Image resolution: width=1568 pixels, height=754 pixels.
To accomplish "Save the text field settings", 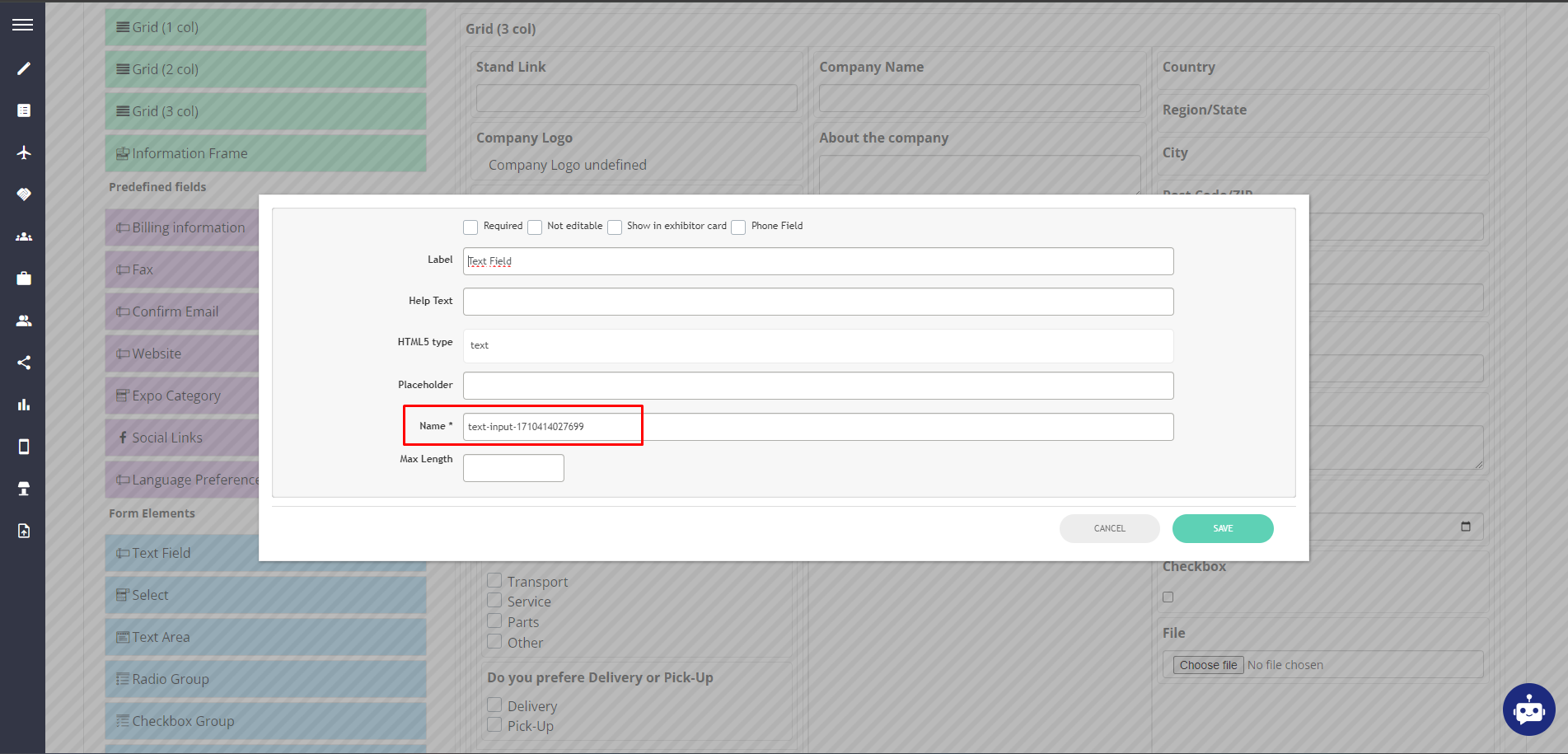I will tap(1223, 528).
